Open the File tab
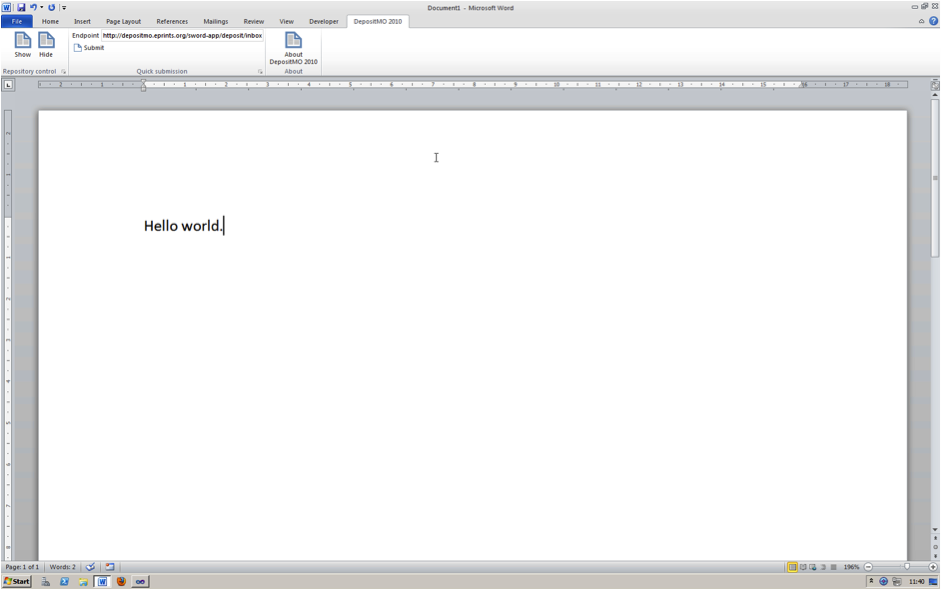Image resolution: width=941 pixels, height=590 pixels. tap(17, 21)
